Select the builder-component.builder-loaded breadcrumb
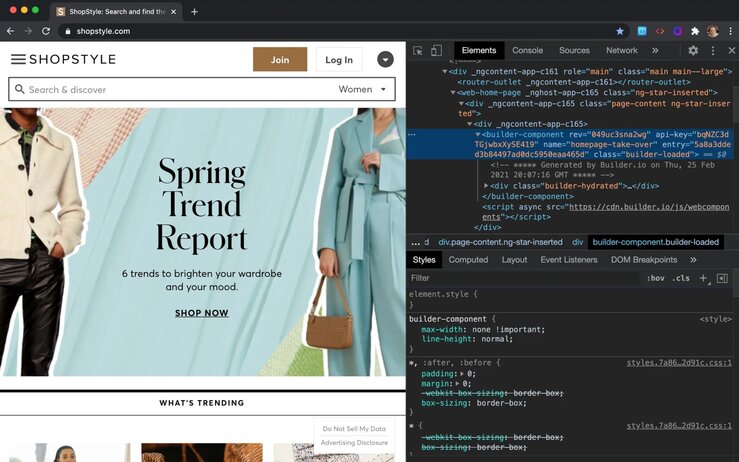Viewport: 739px width, 462px height. [656, 242]
